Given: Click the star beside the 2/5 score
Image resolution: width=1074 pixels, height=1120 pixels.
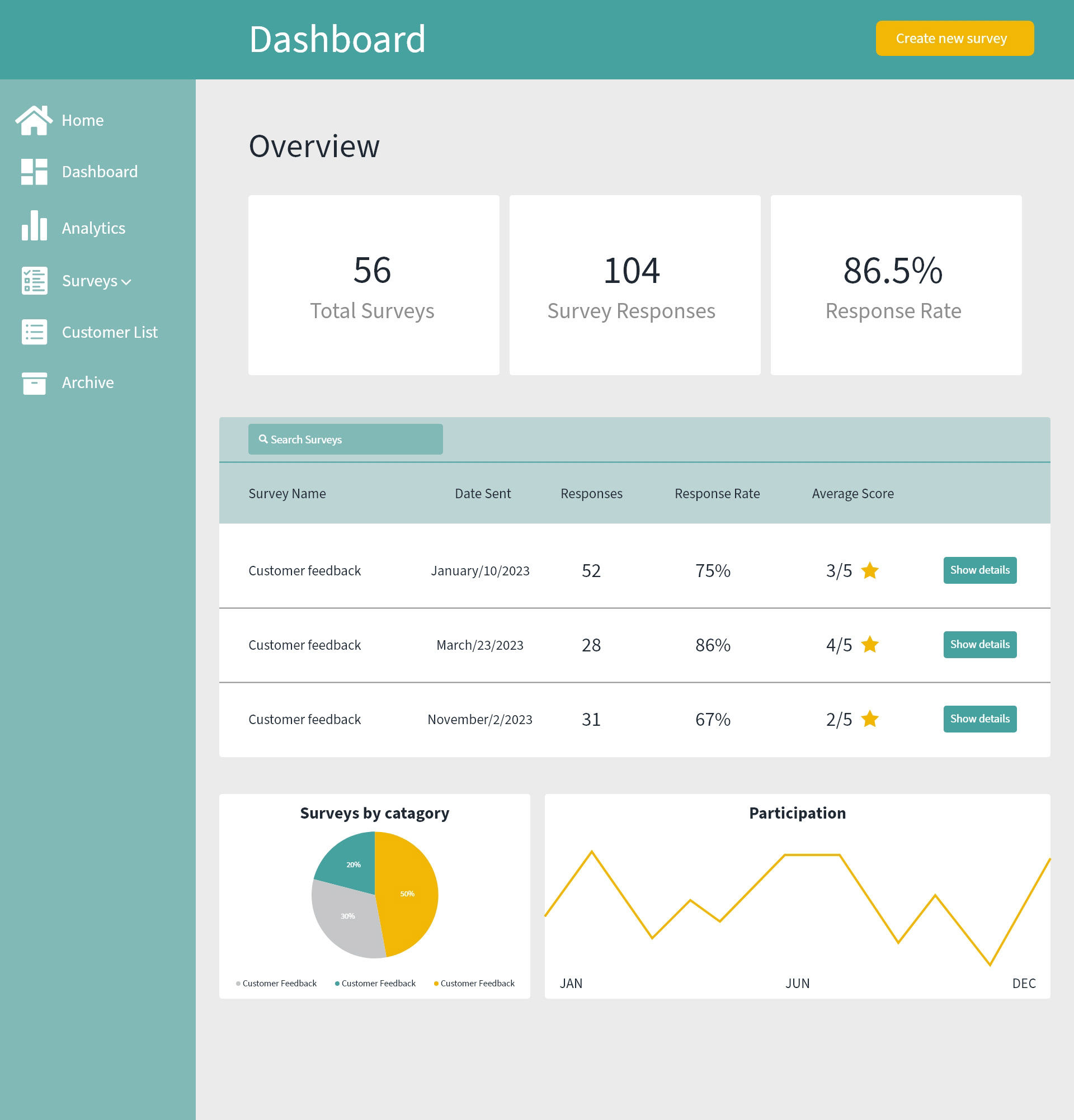Looking at the screenshot, I should pyautogui.click(x=869, y=719).
